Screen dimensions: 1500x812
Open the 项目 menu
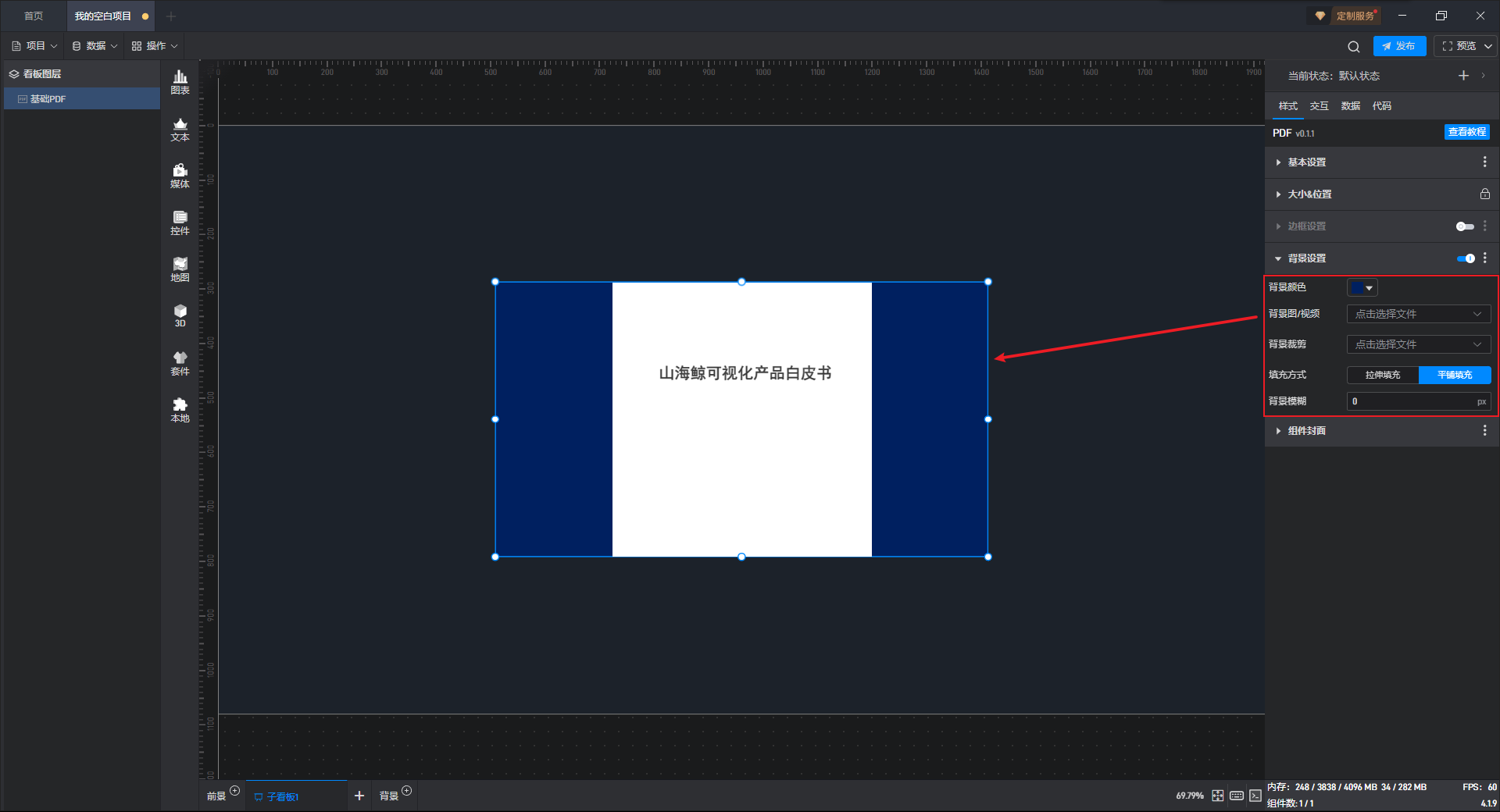tap(35, 46)
